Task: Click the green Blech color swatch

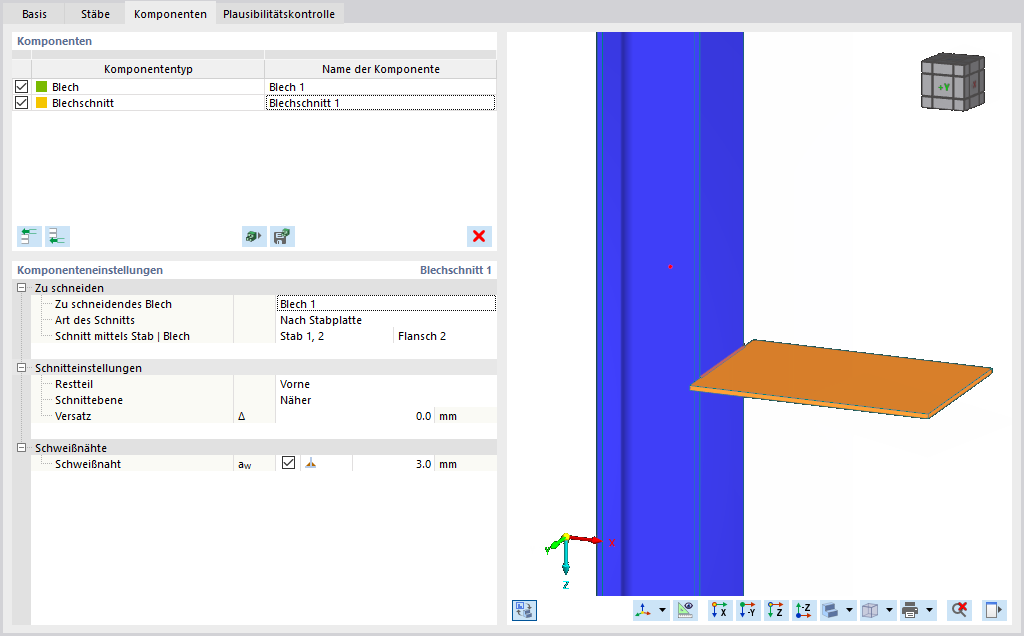Action: point(42,87)
